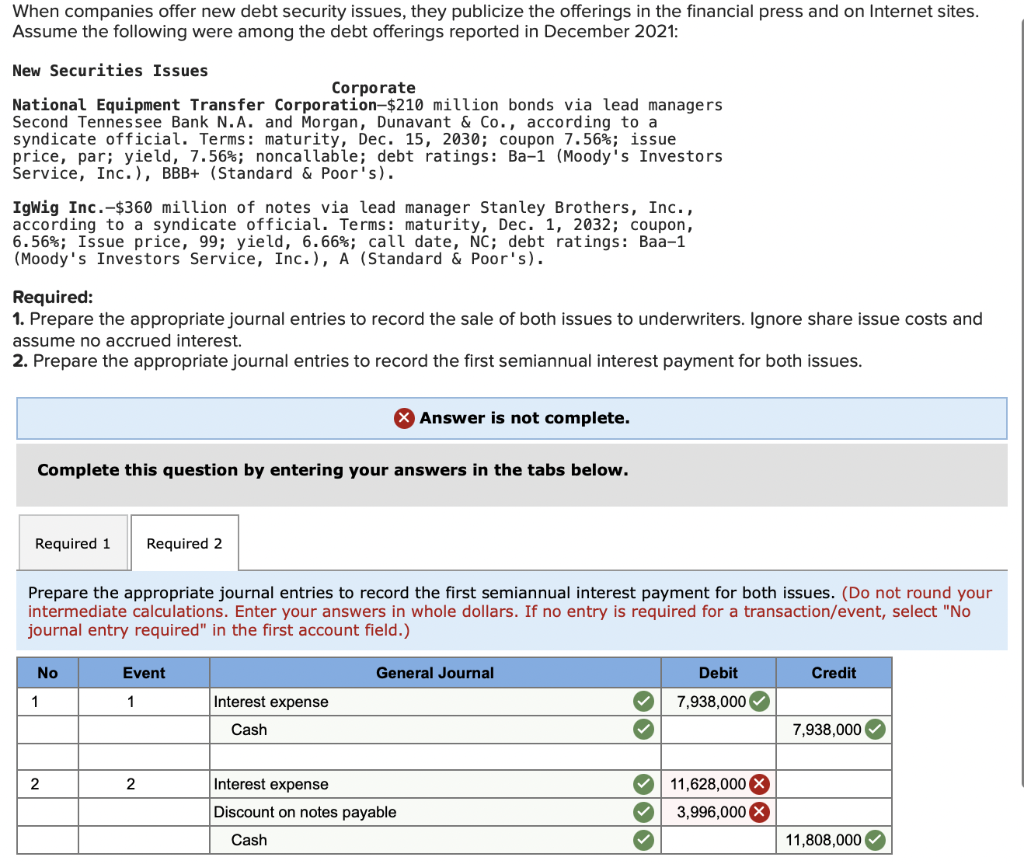This screenshot has width=1024, height=864.
Task: Edit the 11,808,000 credit amount
Action: click(x=834, y=840)
